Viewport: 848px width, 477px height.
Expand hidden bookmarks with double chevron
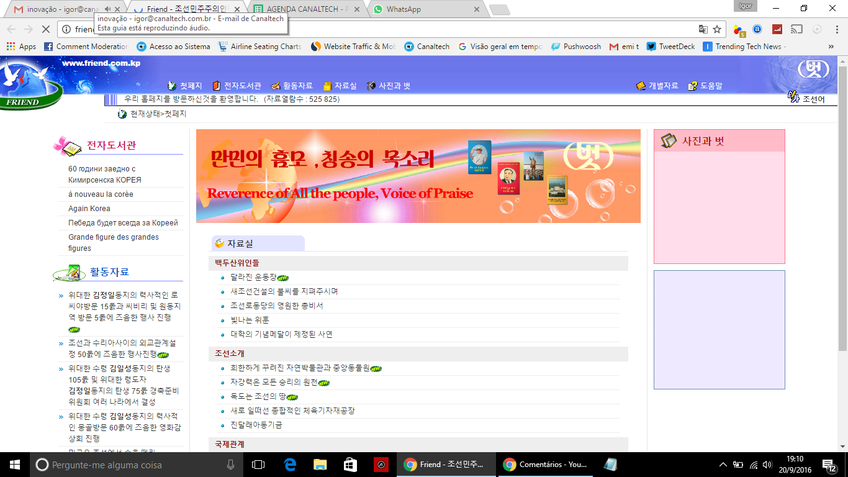pos(831,47)
